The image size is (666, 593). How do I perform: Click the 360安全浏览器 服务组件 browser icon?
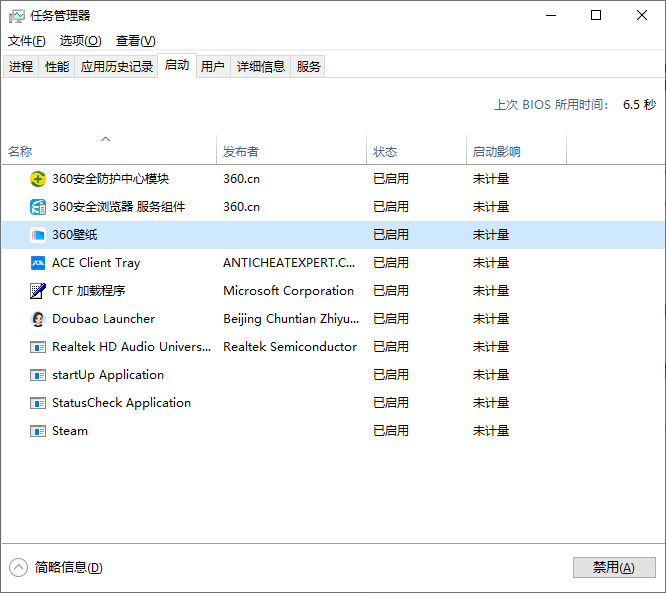click(38, 207)
